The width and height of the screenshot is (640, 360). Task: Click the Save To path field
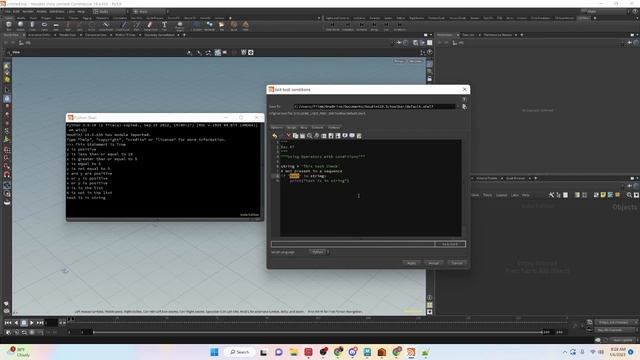pyautogui.click(x=374, y=107)
